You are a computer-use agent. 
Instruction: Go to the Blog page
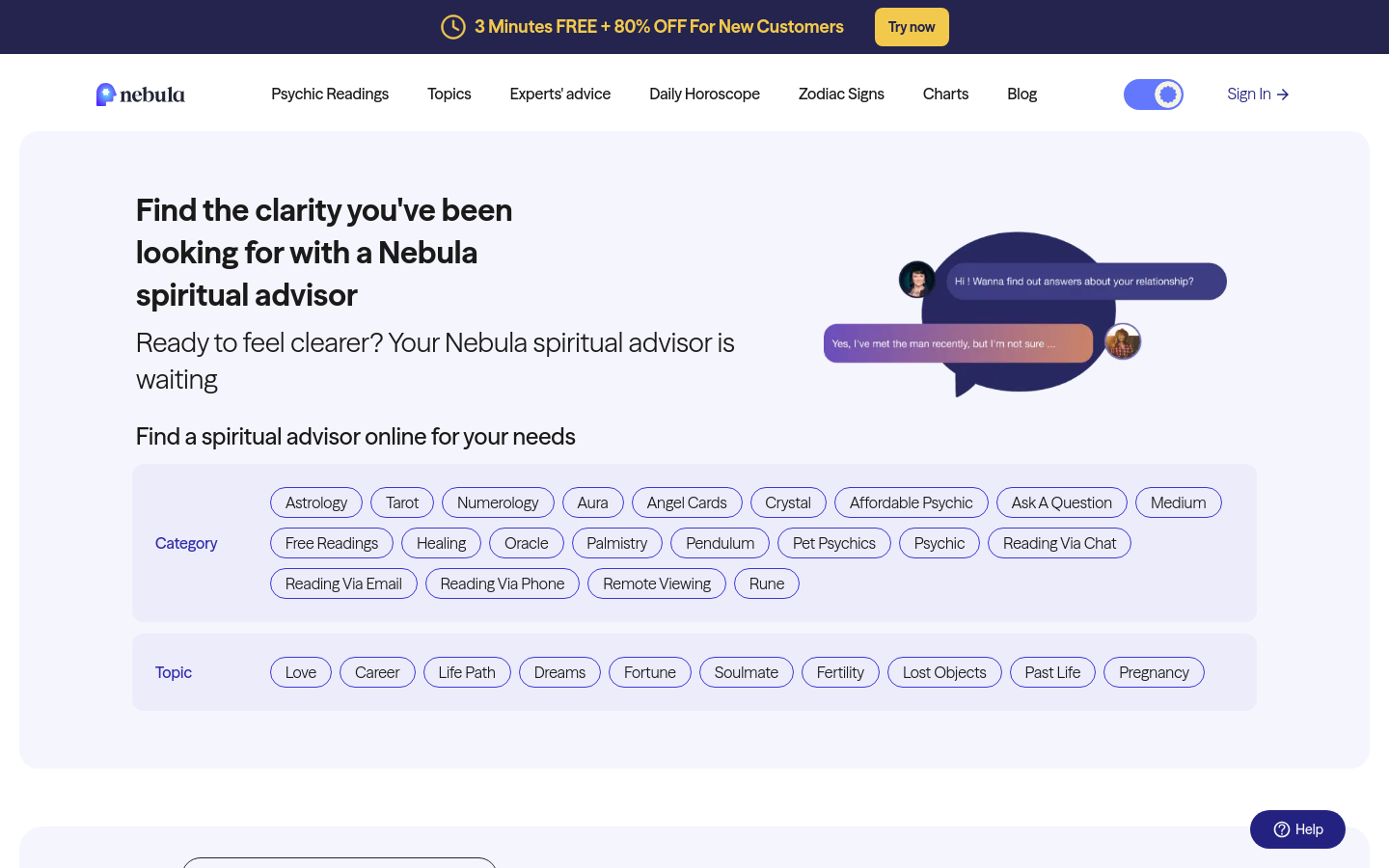tap(1021, 94)
